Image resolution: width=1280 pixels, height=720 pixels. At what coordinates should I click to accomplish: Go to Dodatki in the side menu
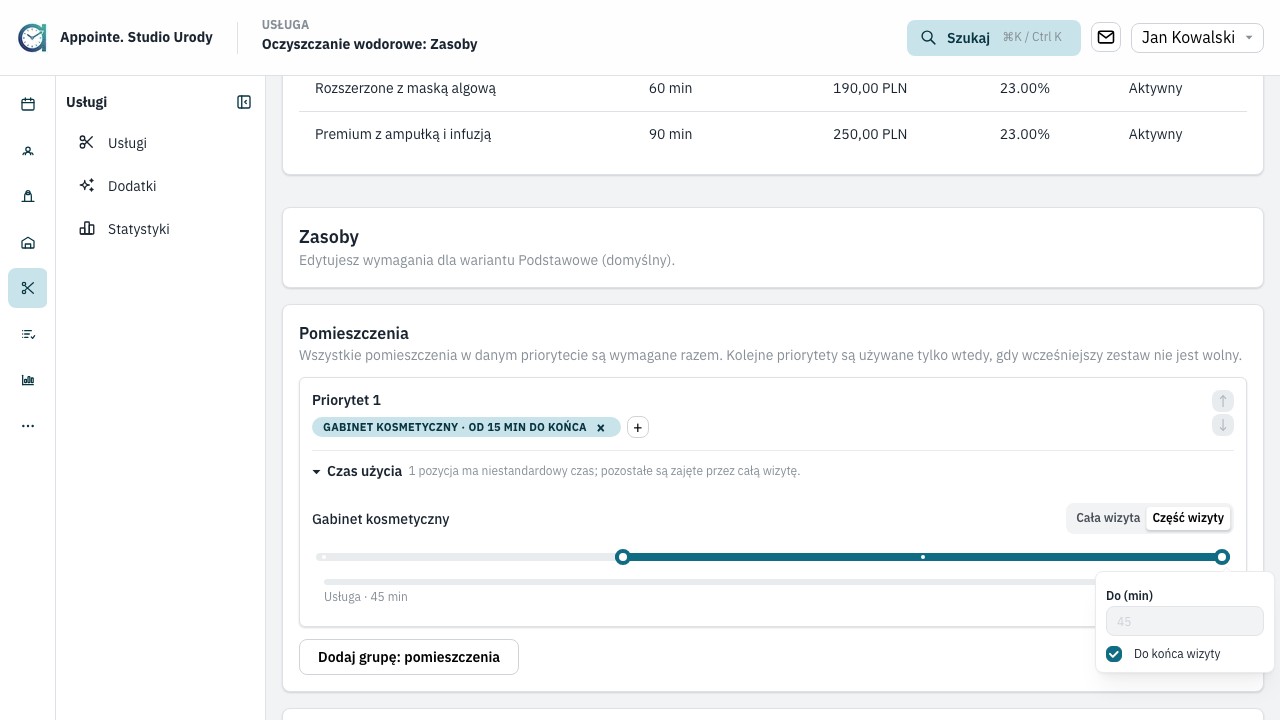(x=132, y=186)
